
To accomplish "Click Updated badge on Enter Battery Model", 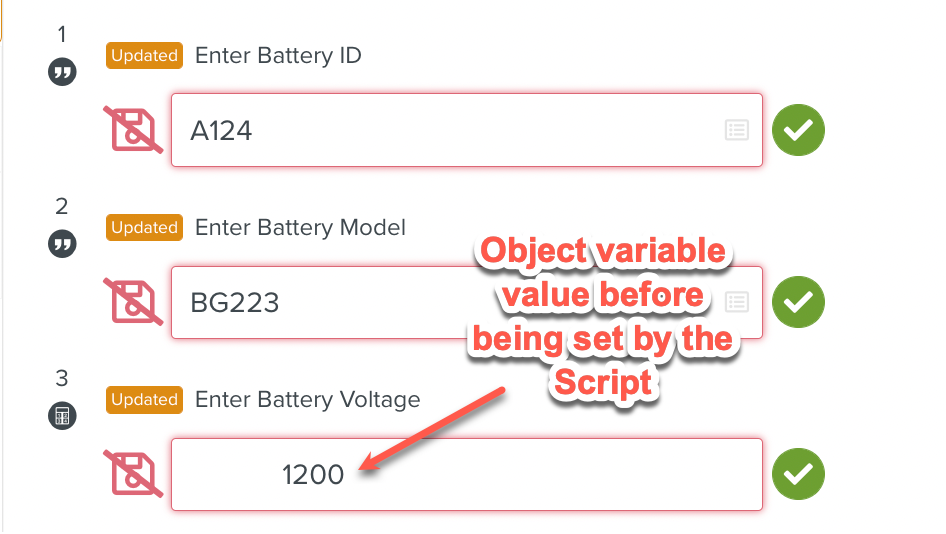I will click(x=144, y=228).
